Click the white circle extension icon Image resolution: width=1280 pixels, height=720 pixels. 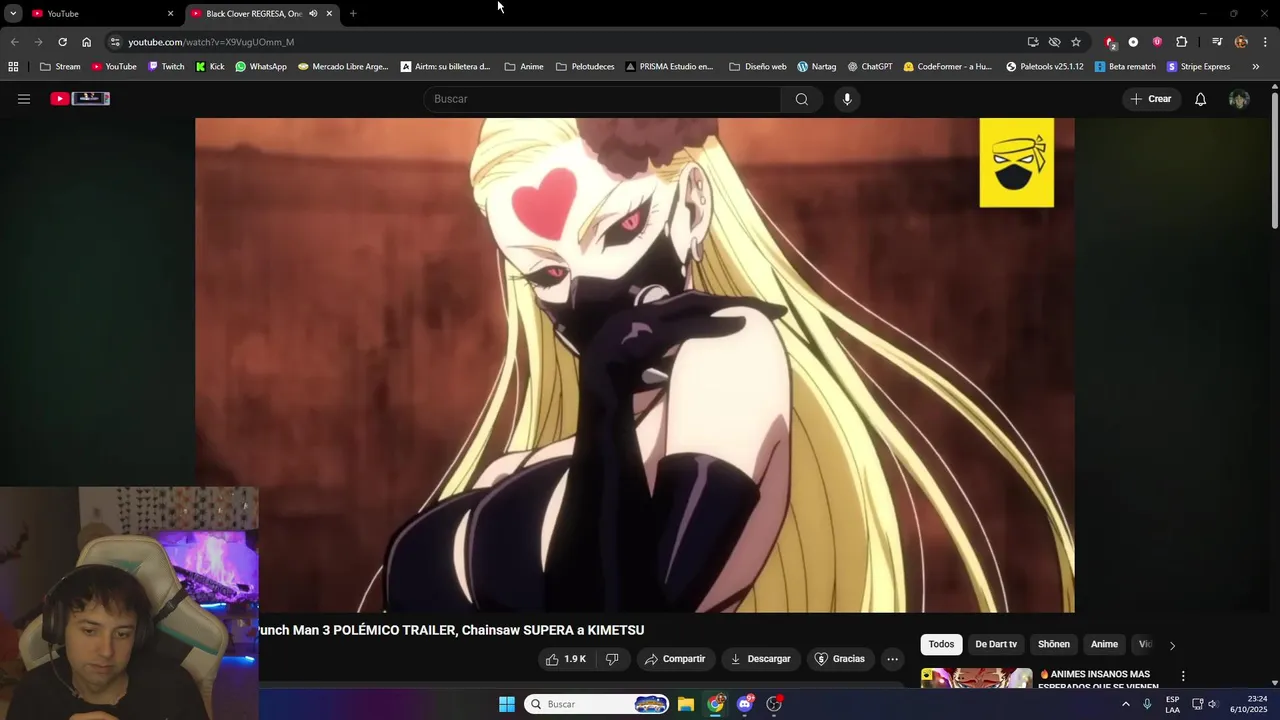click(1133, 42)
